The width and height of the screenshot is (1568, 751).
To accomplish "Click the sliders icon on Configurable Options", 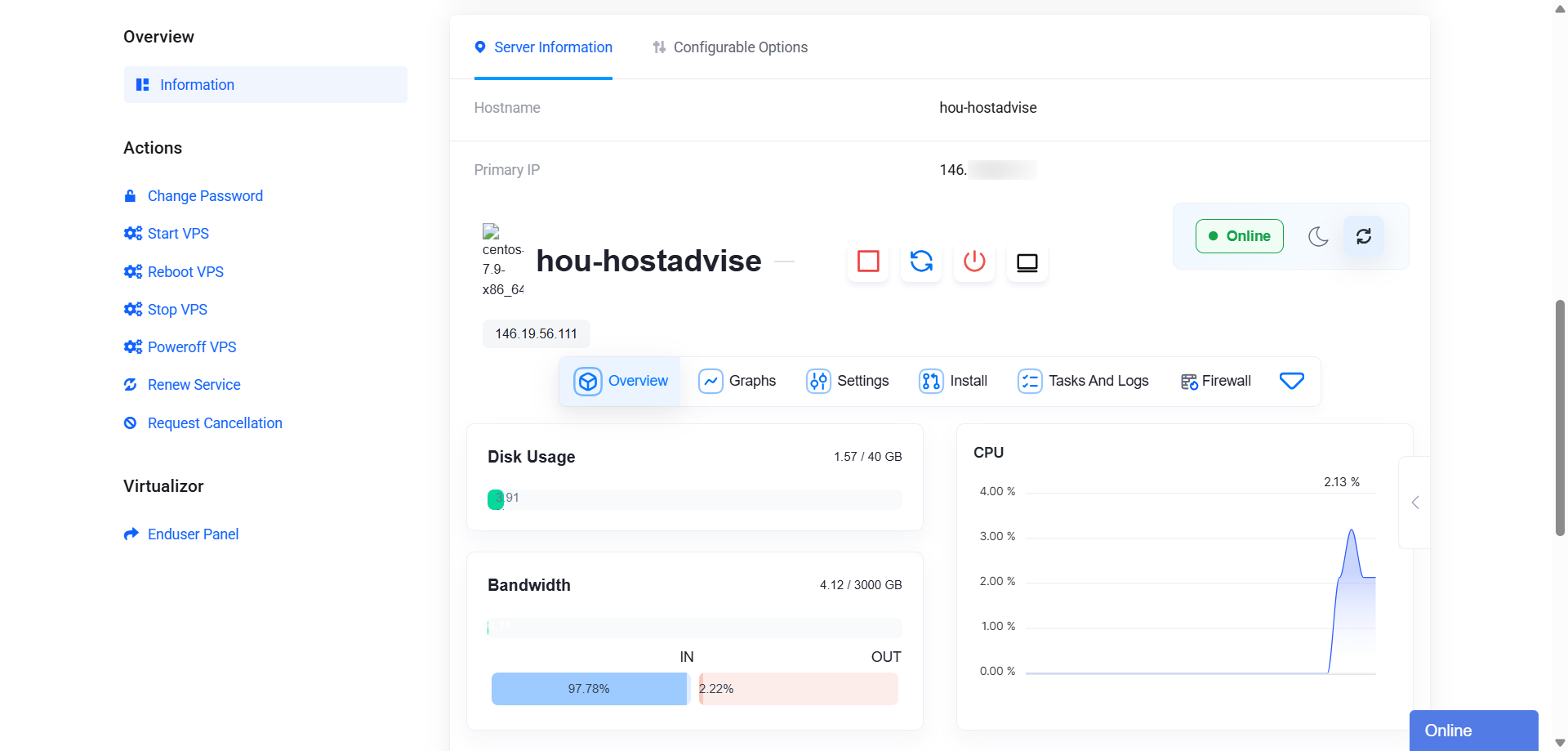I will [x=659, y=47].
